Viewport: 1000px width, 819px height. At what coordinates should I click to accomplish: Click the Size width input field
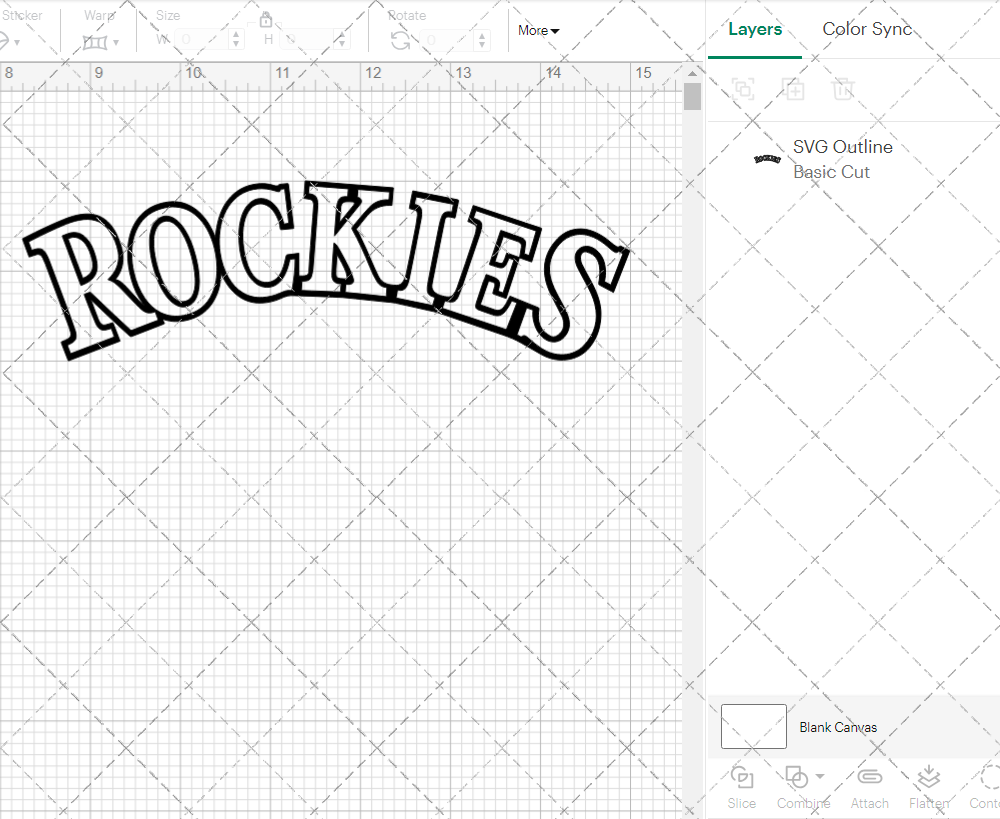pos(203,40)
